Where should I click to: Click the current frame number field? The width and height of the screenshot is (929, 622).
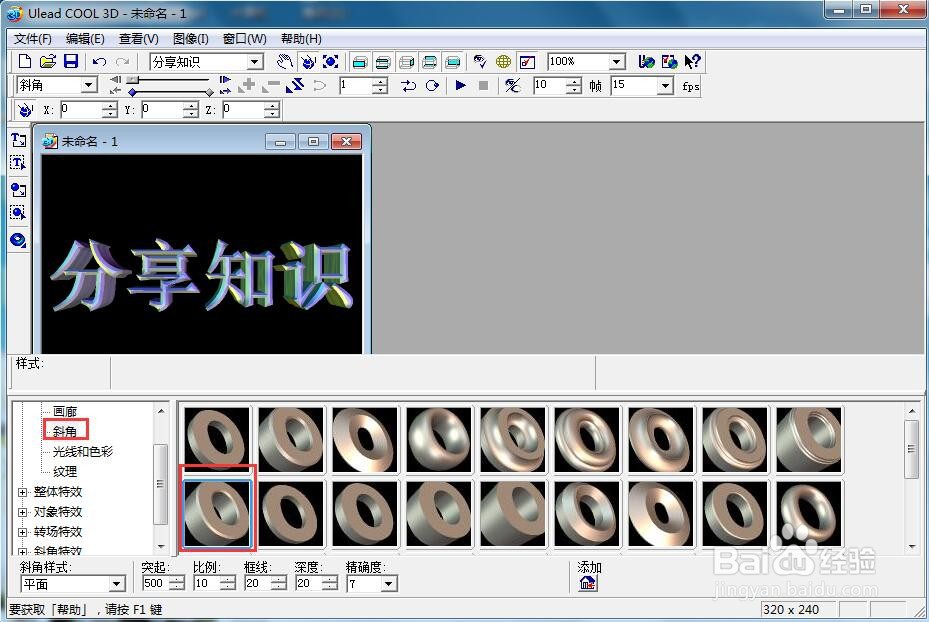(356, 85)
